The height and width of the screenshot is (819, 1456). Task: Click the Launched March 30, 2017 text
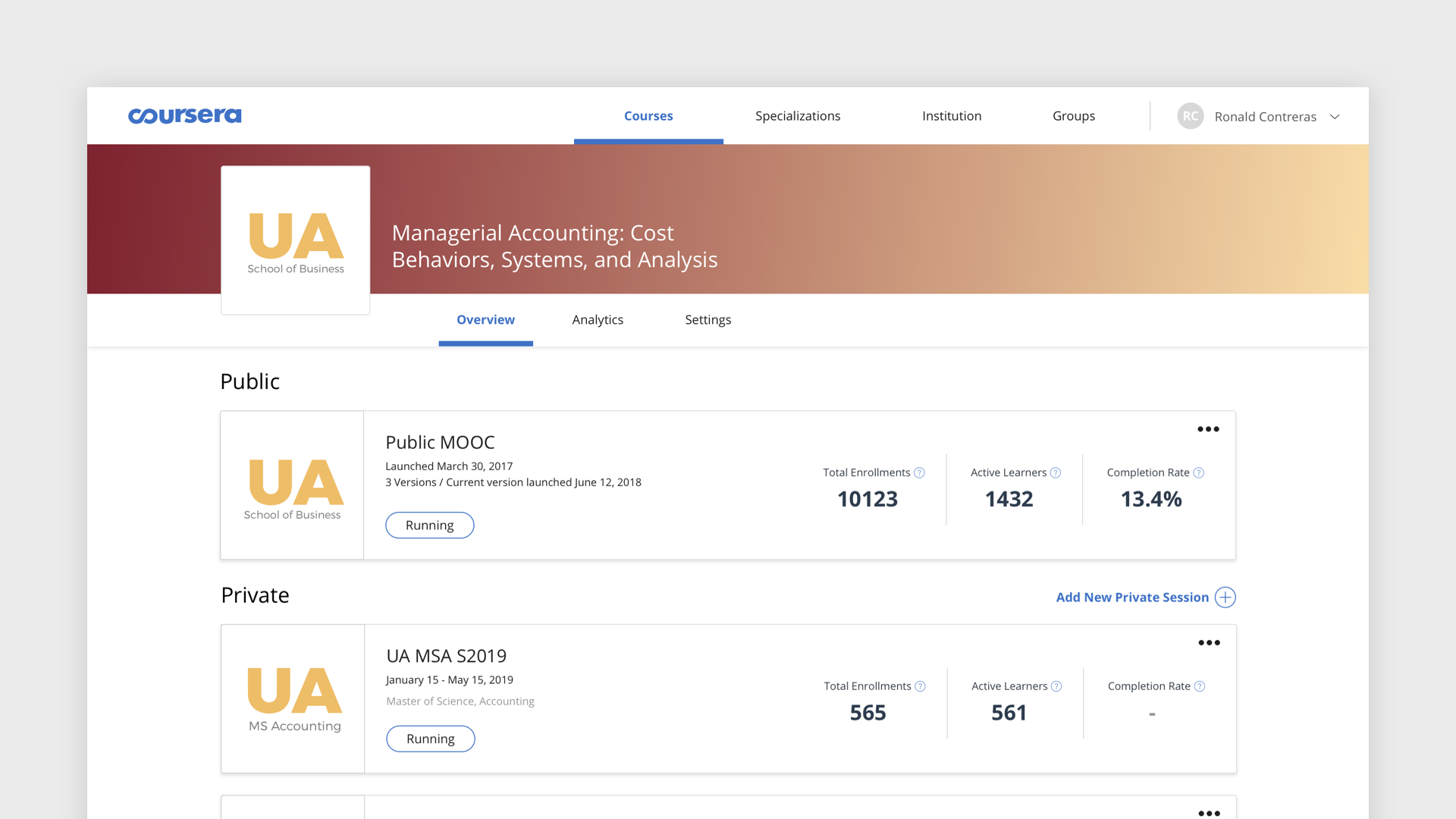click(x=449, y=466)
